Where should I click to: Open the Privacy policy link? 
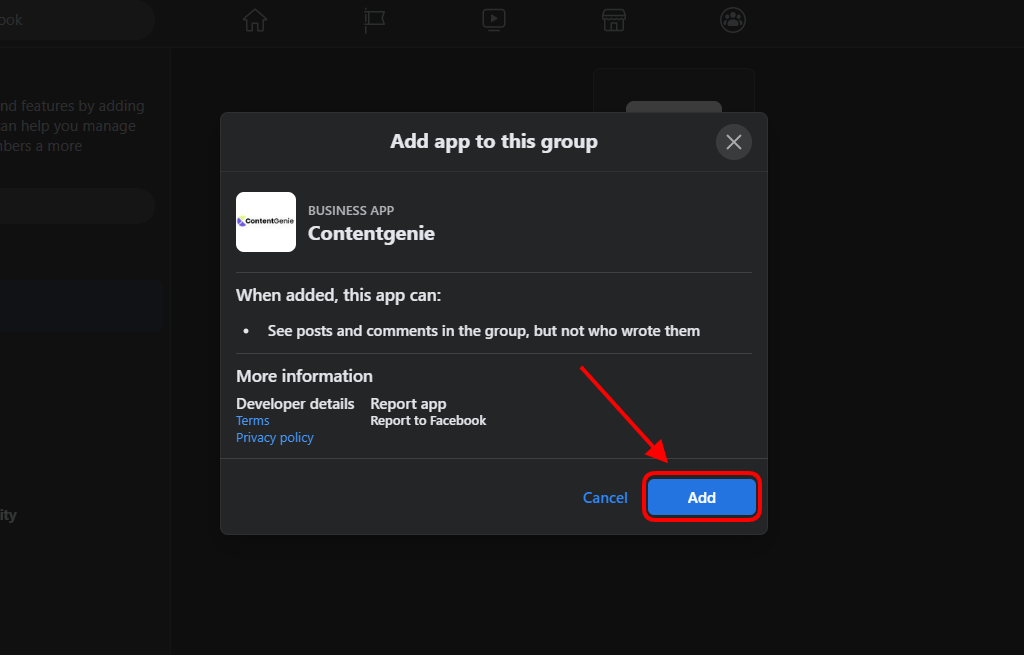pyautogui.click(x=275, y=438)
